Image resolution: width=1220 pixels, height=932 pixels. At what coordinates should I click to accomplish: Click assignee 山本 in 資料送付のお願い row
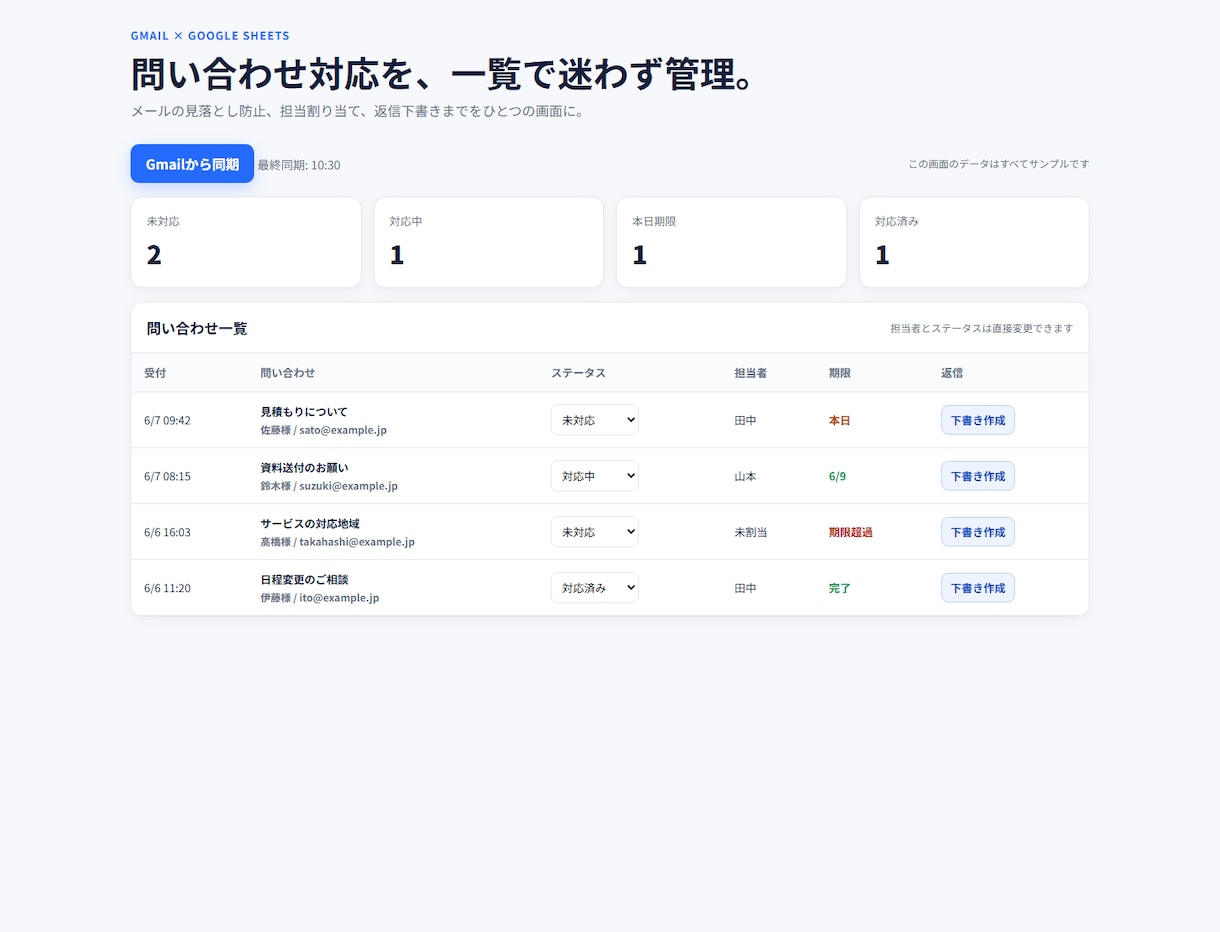click(x=745, y=476)
